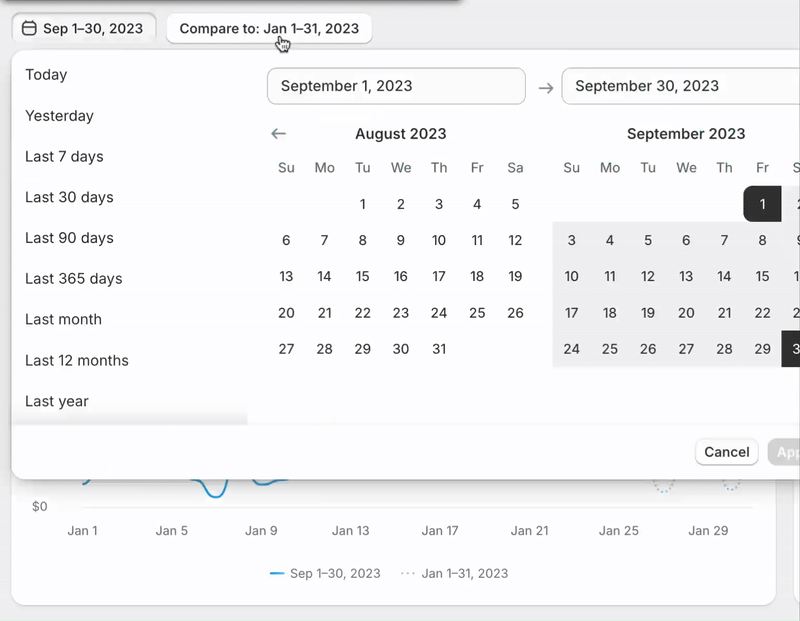Click the Cancel button
800x621 pixels.
click(x=727, y=452)
